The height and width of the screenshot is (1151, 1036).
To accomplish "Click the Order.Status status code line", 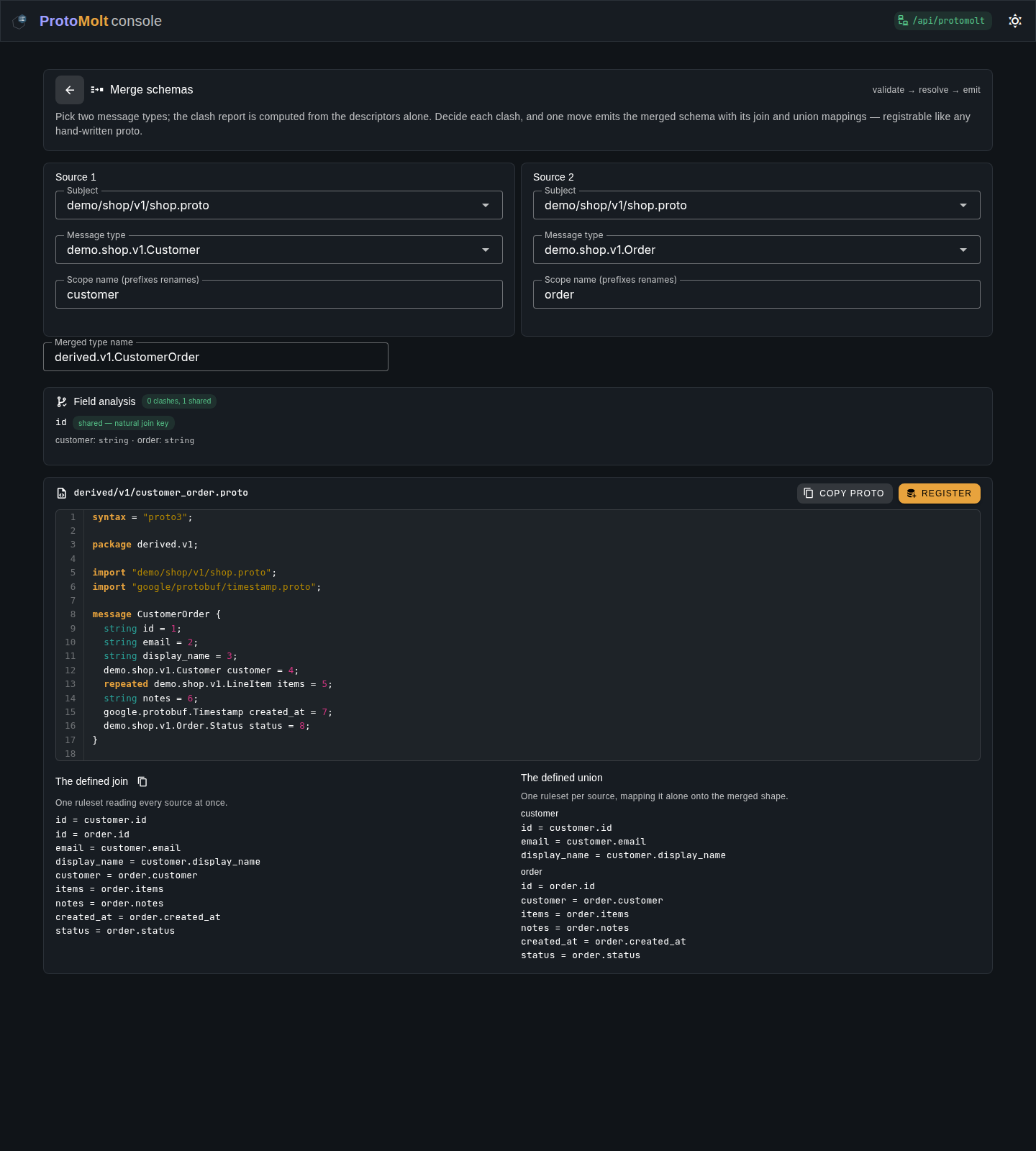I will coord(206,726).
